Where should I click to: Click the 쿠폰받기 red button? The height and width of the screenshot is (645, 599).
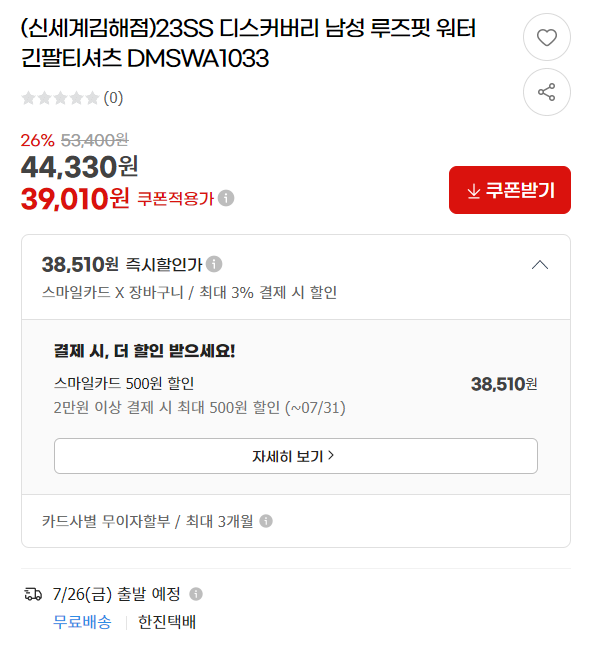[510, 190]
